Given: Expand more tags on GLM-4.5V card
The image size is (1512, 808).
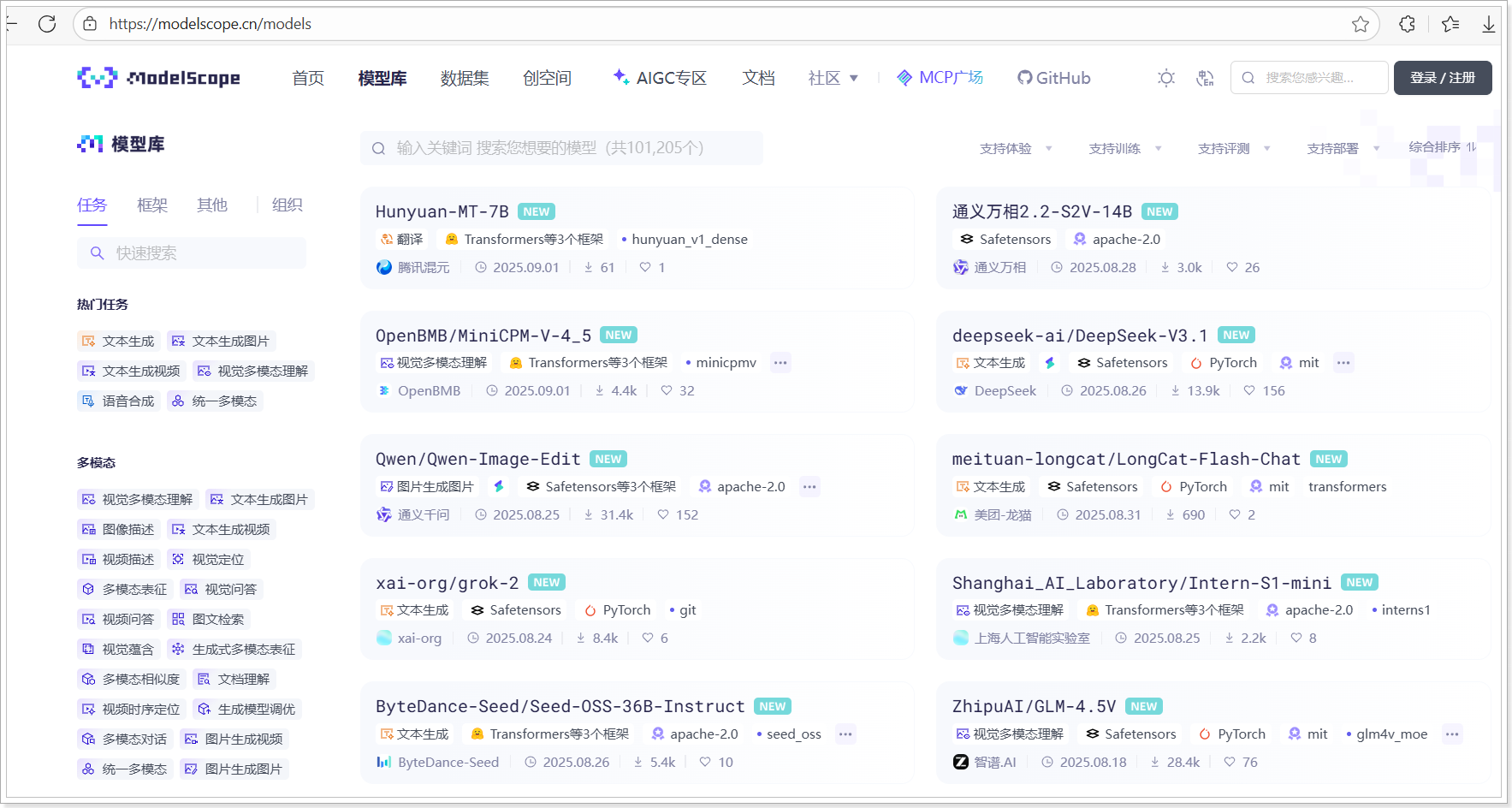Looking at the screenshot, I should [x=1452, y=734].
